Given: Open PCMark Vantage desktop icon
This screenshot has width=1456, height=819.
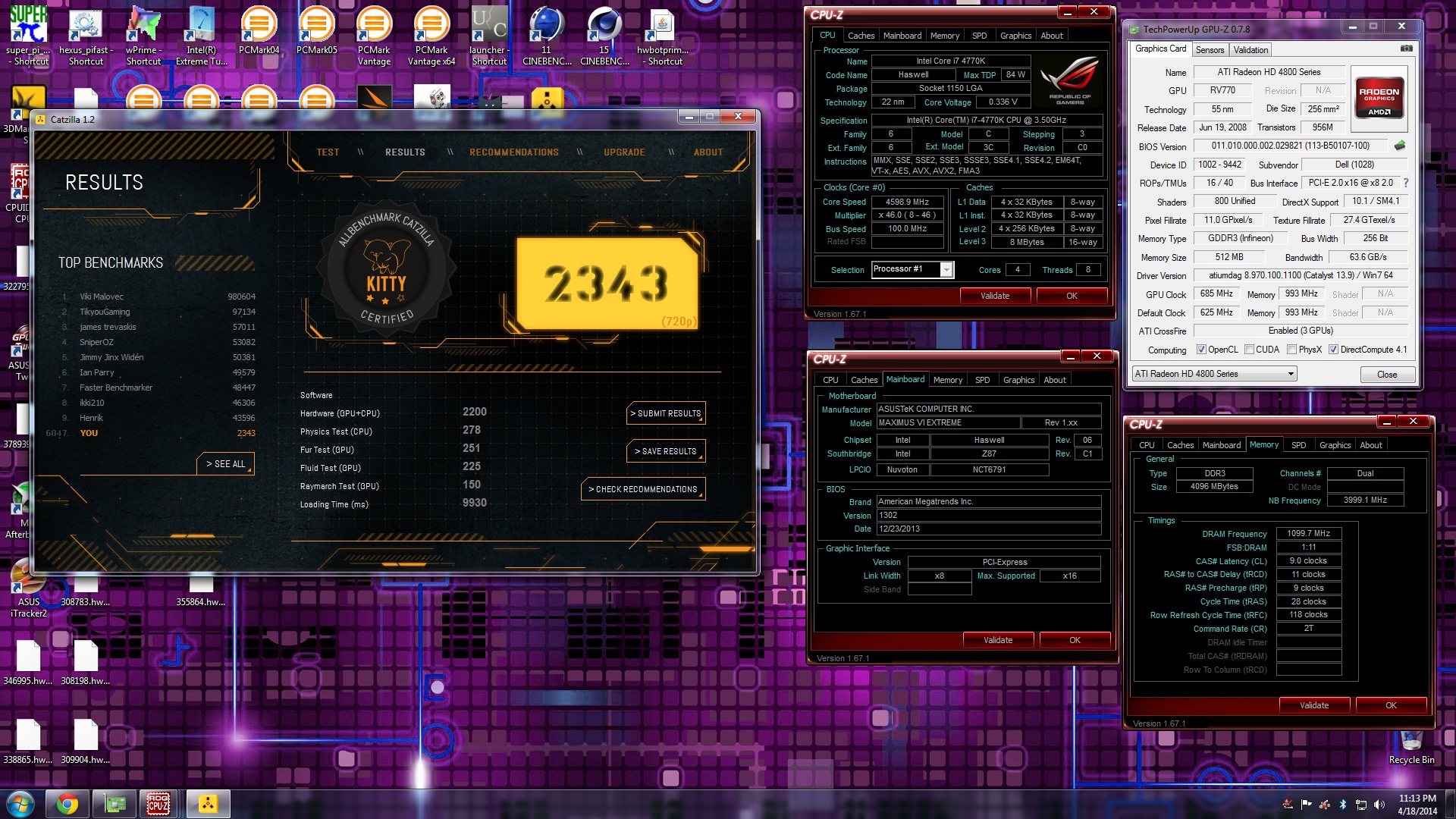Looking at the screenshot, I should click(374, 35).
